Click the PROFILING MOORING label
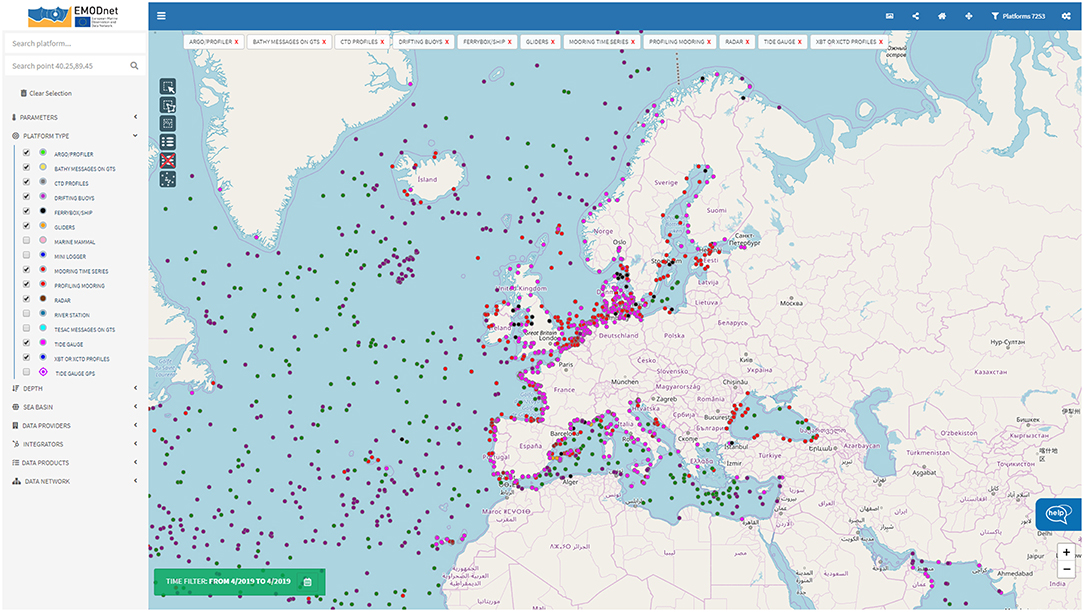This screenshot has width=1084, height=612. click(x=80, y=286)
